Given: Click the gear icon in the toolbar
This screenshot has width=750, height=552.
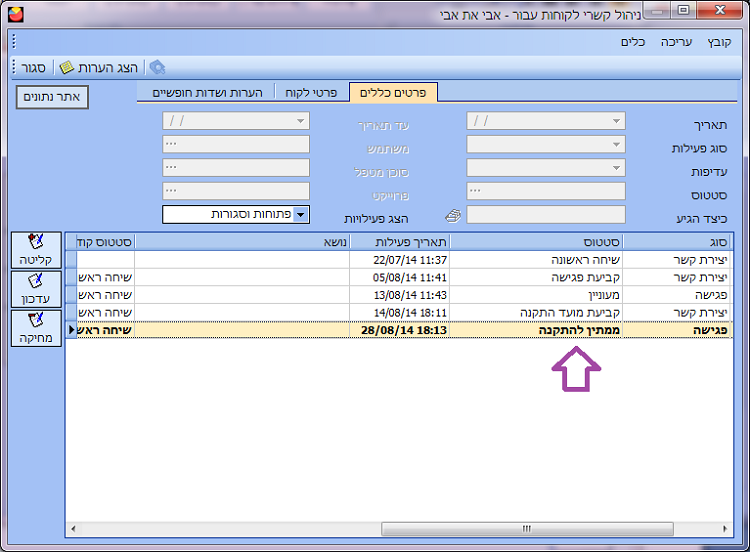Looking at the screenshot, I should pyautogui.click(x=157, y=67).
